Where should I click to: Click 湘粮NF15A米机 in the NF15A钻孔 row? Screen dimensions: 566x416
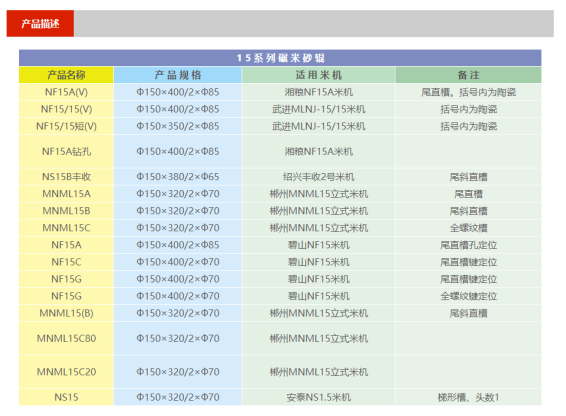318,151
